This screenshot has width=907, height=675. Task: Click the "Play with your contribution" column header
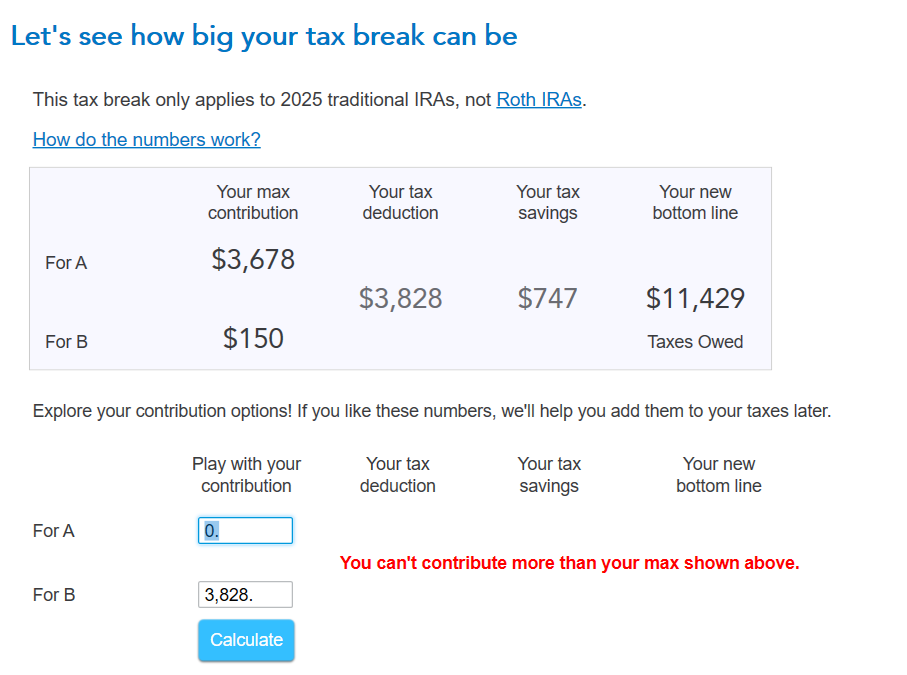tap(246, 475)
